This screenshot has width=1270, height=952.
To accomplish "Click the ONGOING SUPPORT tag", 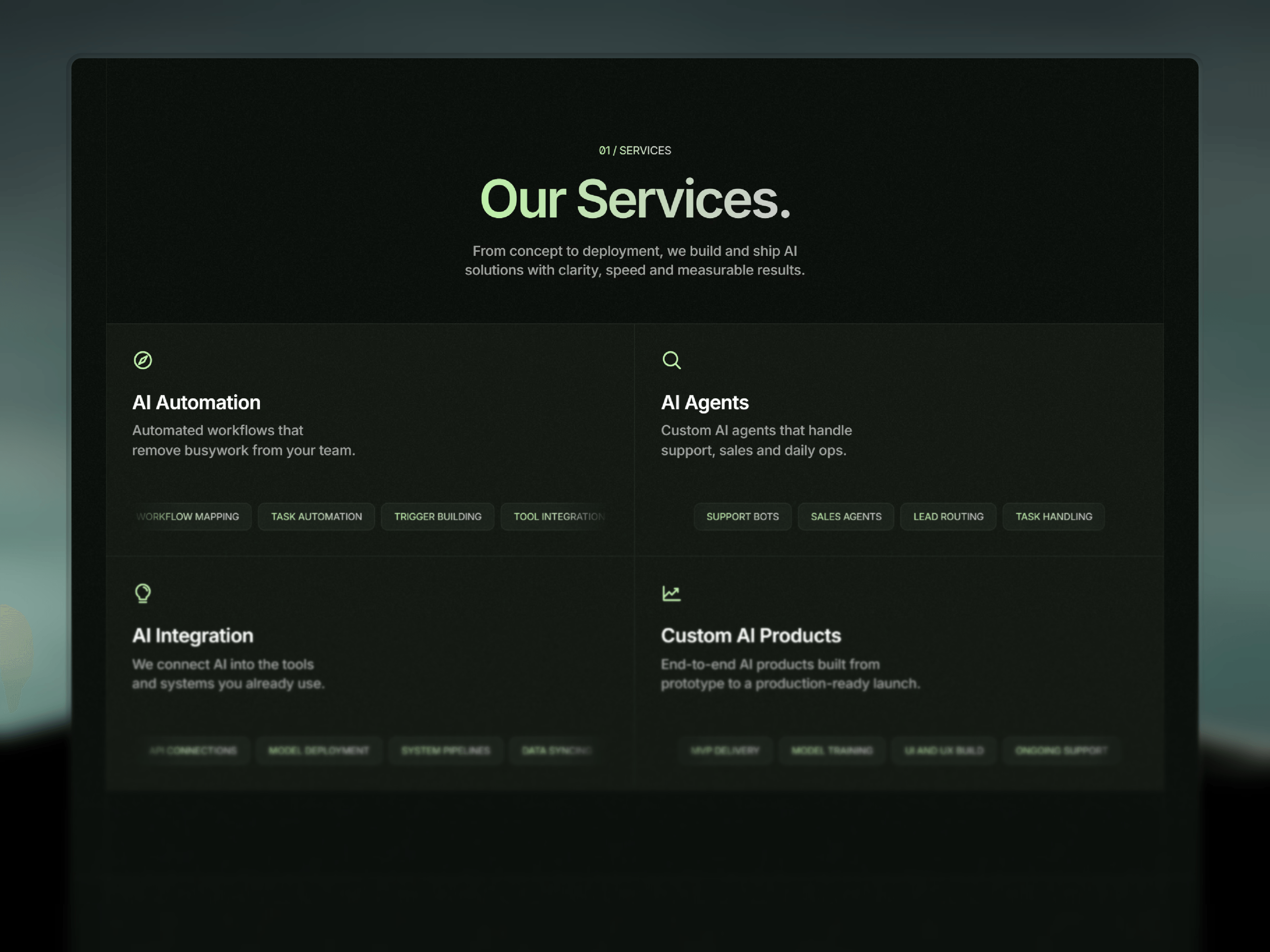I will 1061,750.
